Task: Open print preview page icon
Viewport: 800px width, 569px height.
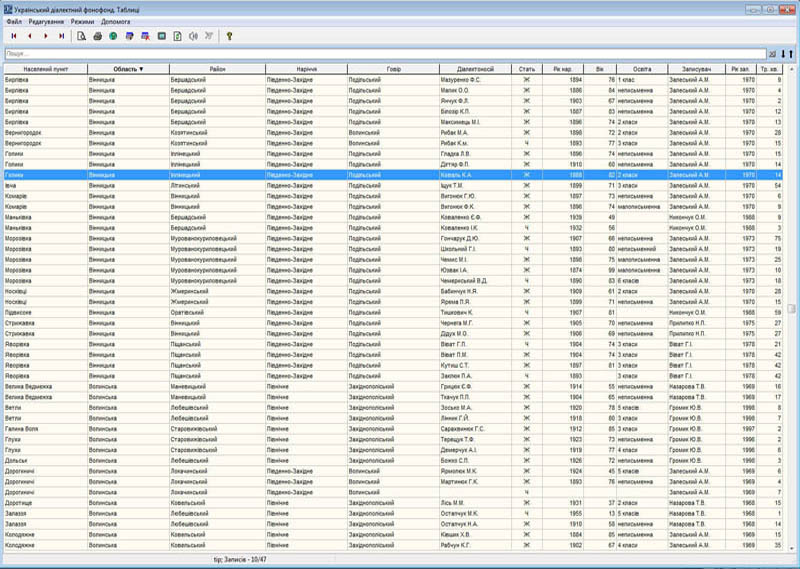Action: pos(81,36)
